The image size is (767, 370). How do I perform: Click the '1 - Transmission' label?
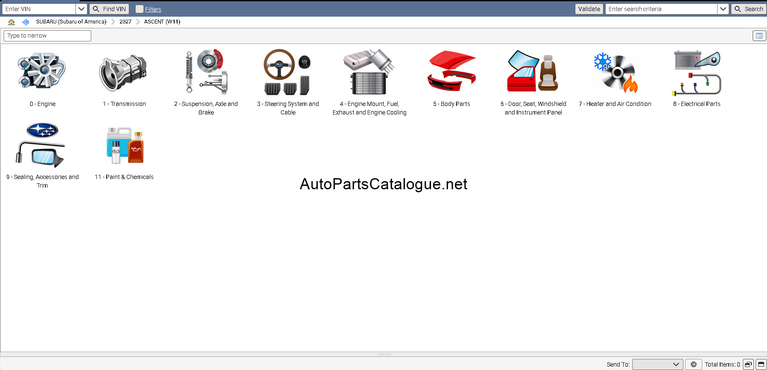point(124,104)
